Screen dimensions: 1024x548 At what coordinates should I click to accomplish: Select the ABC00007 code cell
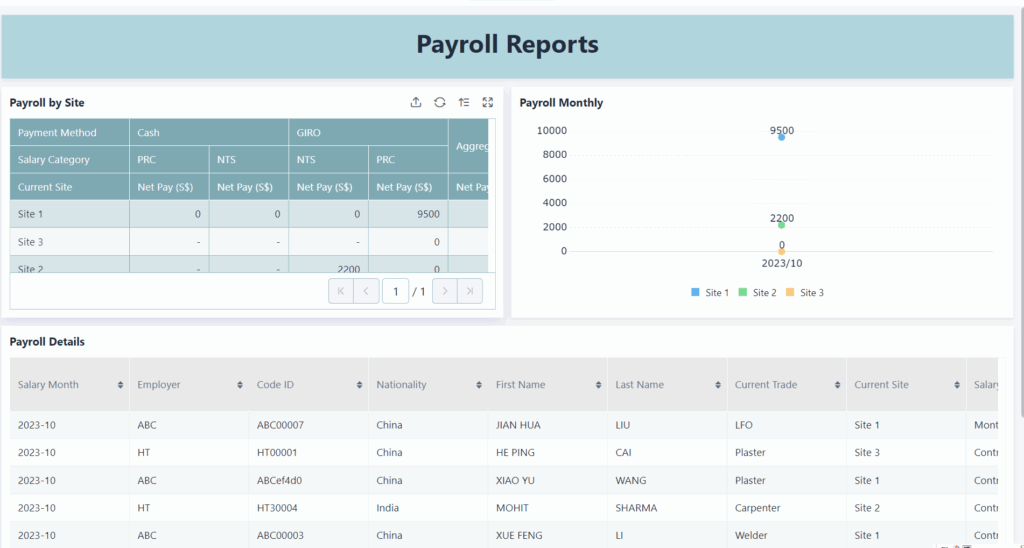pos(280,425)
